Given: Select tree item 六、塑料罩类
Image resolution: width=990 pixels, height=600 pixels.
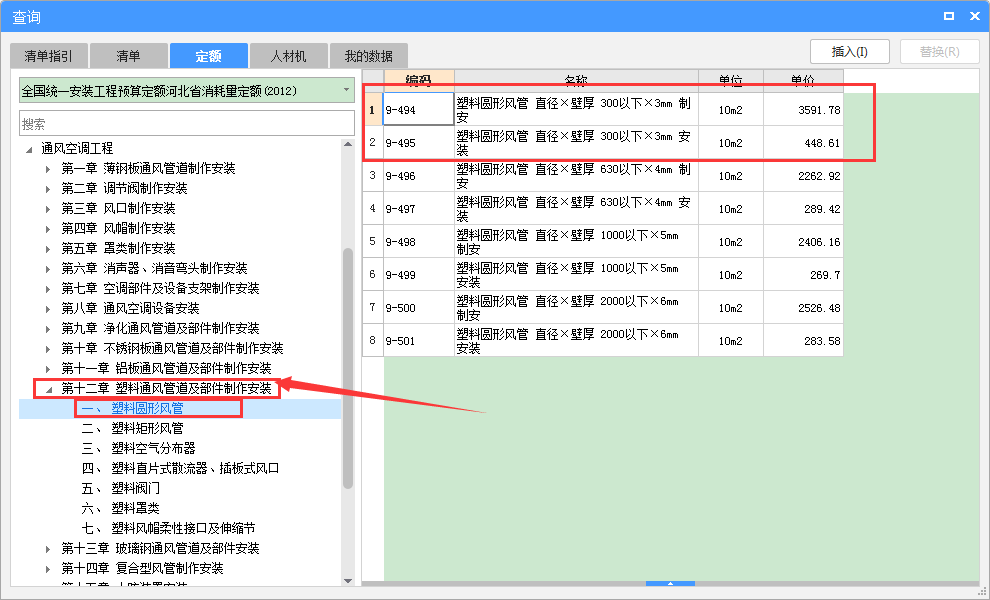Looking at the screenshot, I should point(121,508).
